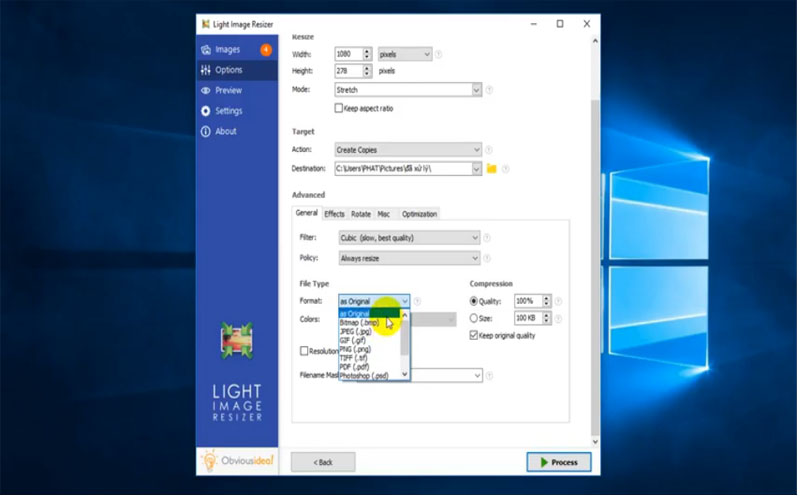Choose Photoshop (.psd) format
Screen dimensions: 800x500
coord(370,376)
